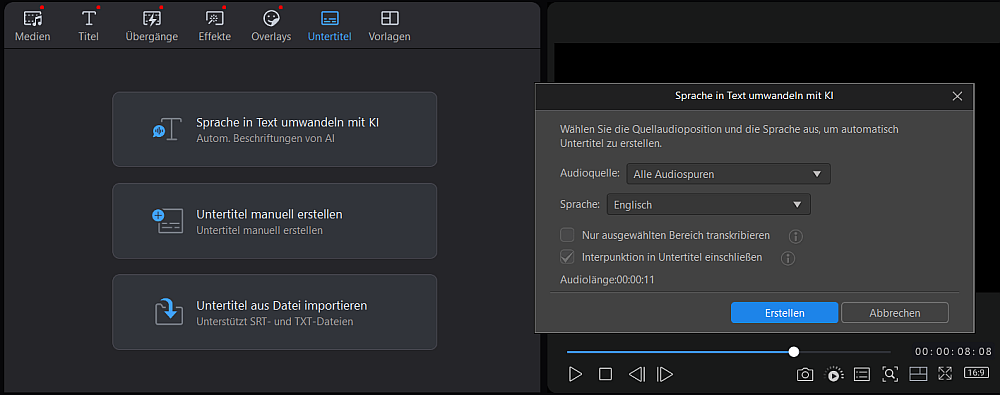The width and height of the screenshot is (1000, 395).
Task: Switch to the Titel tab
Action: [x=89, y=26]
